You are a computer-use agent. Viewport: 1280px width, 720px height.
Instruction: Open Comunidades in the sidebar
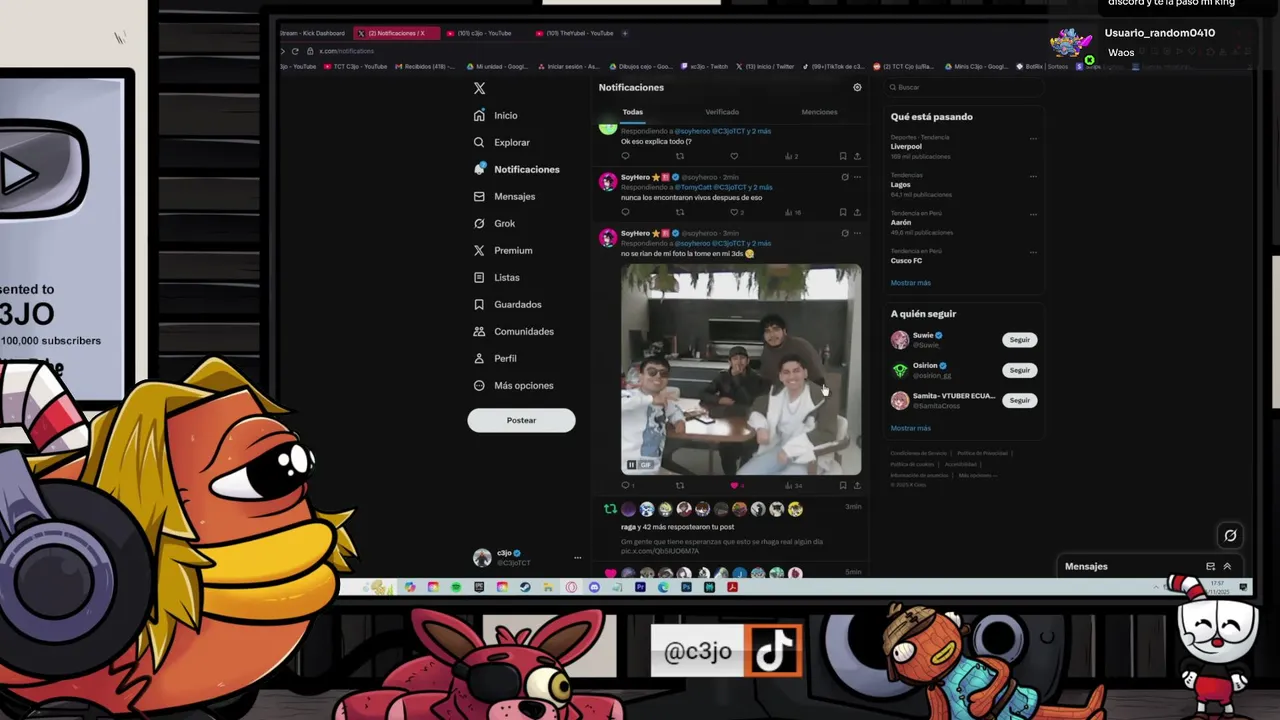coord(514,331)
